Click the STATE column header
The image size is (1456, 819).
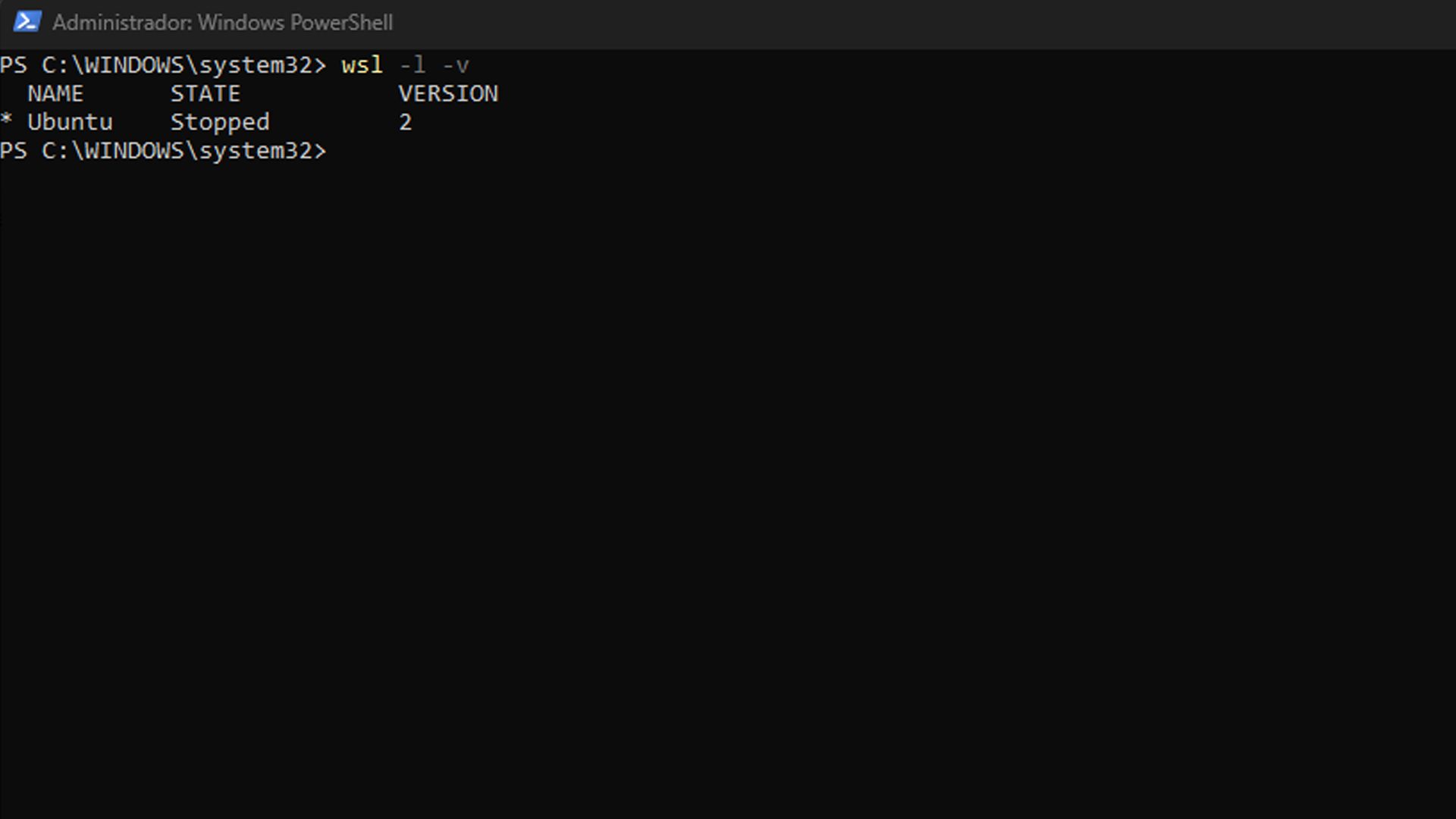coord(206,93)
